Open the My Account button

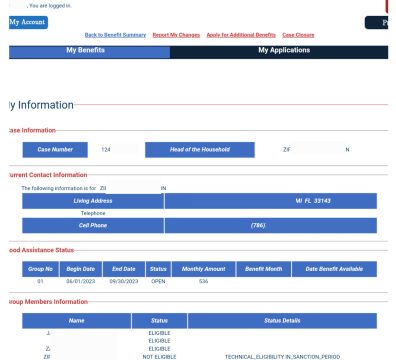point(28,22)
